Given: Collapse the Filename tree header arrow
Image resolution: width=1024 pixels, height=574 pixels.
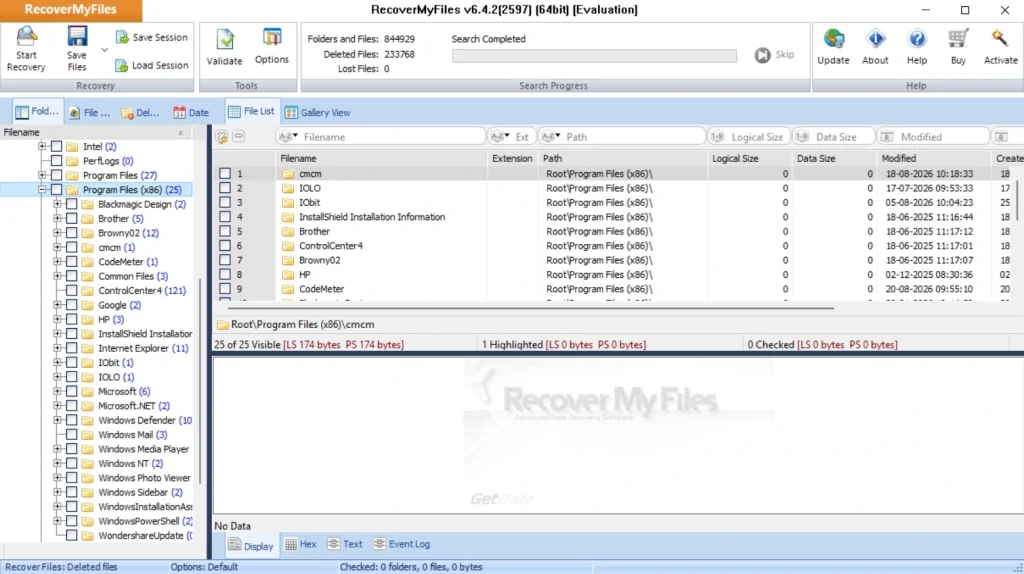Looking at the screenshot, I should [181, 133].
